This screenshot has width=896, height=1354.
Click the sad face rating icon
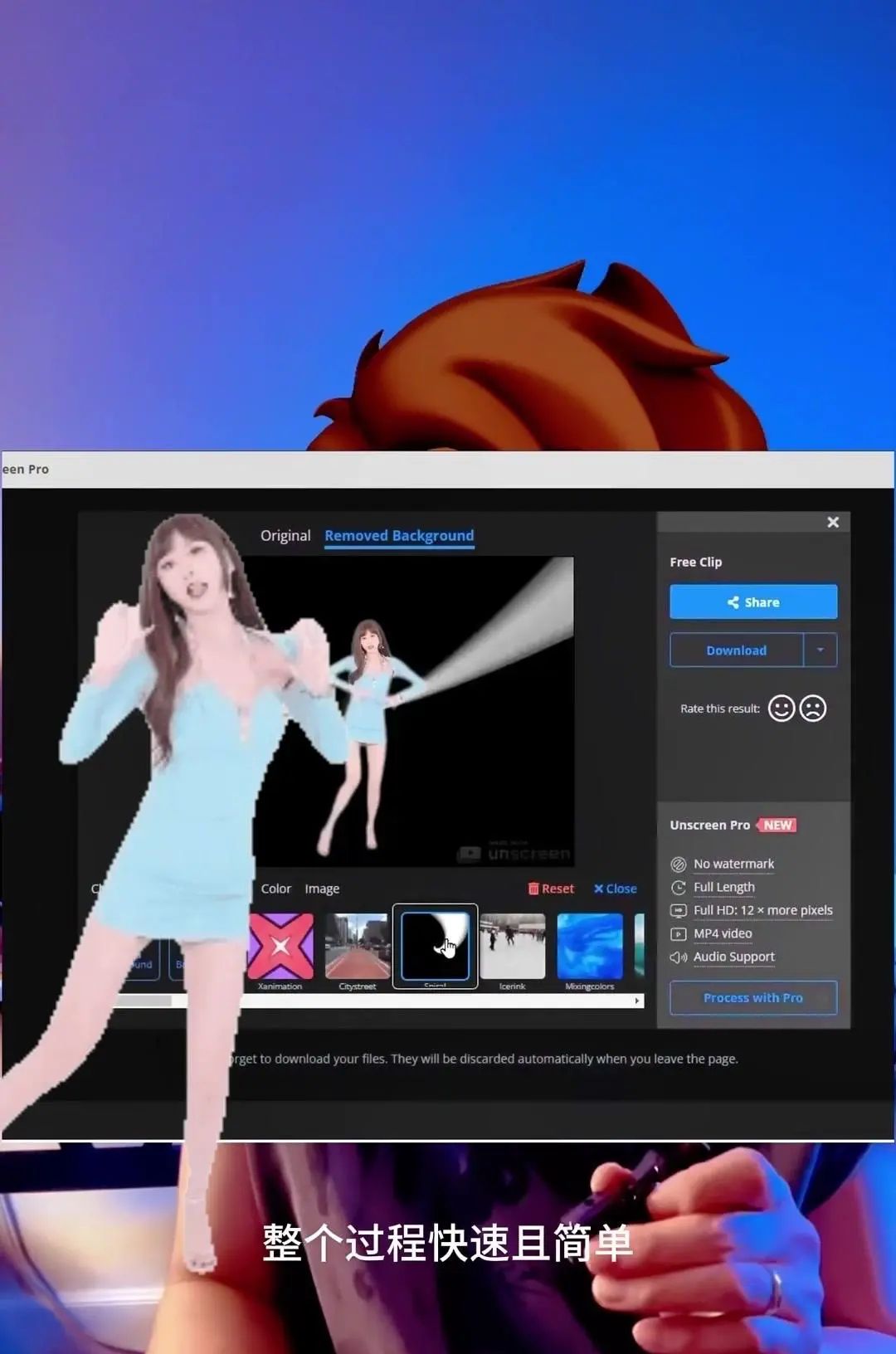tap(813, 709)
